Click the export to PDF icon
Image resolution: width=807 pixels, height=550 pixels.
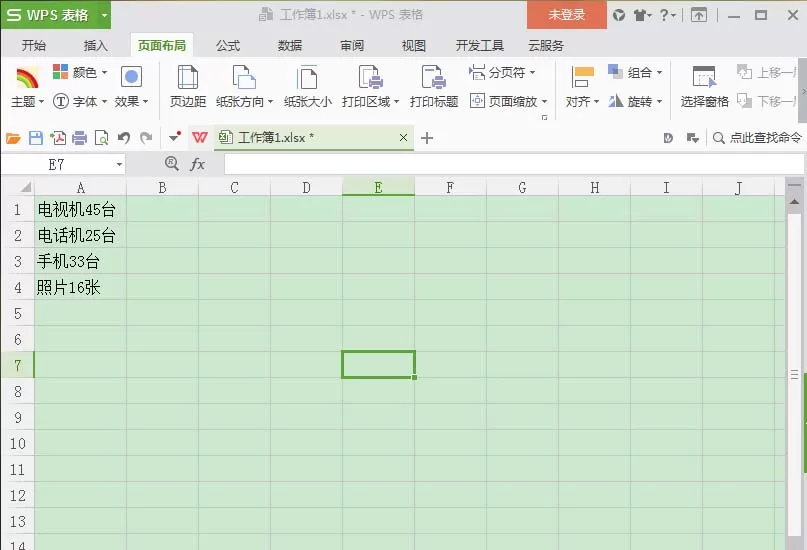[x=58, y=138]
